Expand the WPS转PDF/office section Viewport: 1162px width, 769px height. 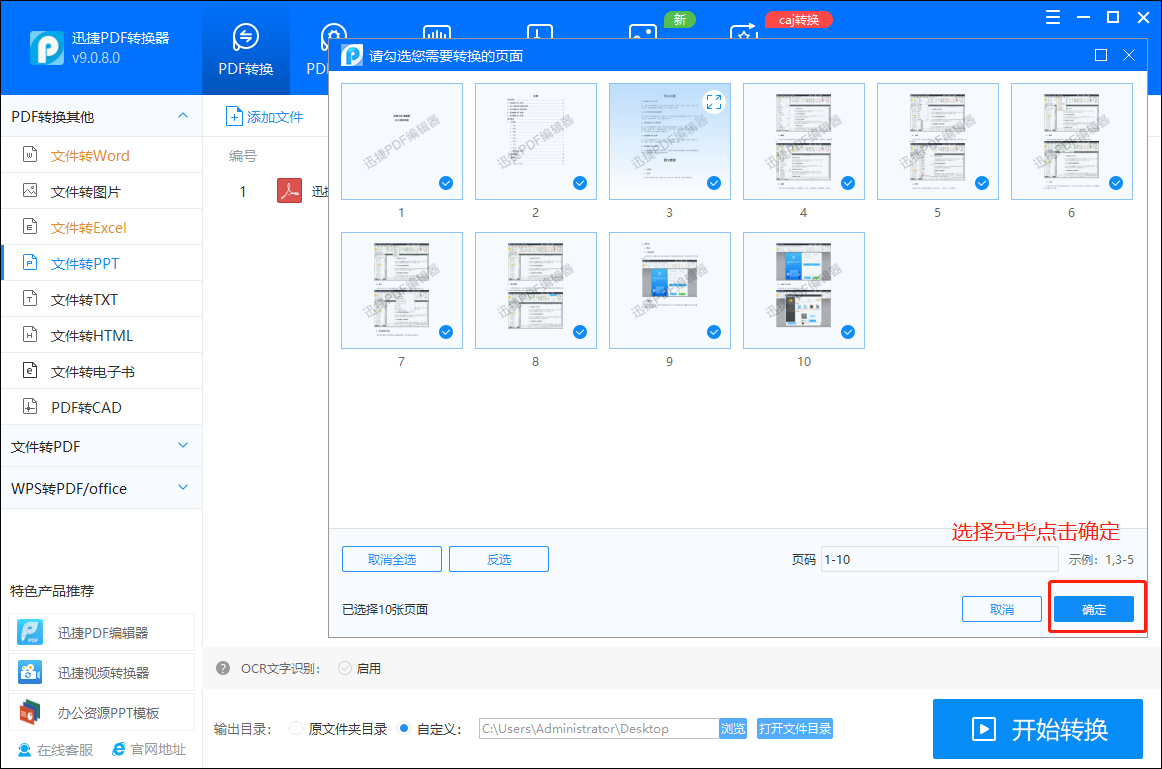pyautogui.click(x=182, y=487)
